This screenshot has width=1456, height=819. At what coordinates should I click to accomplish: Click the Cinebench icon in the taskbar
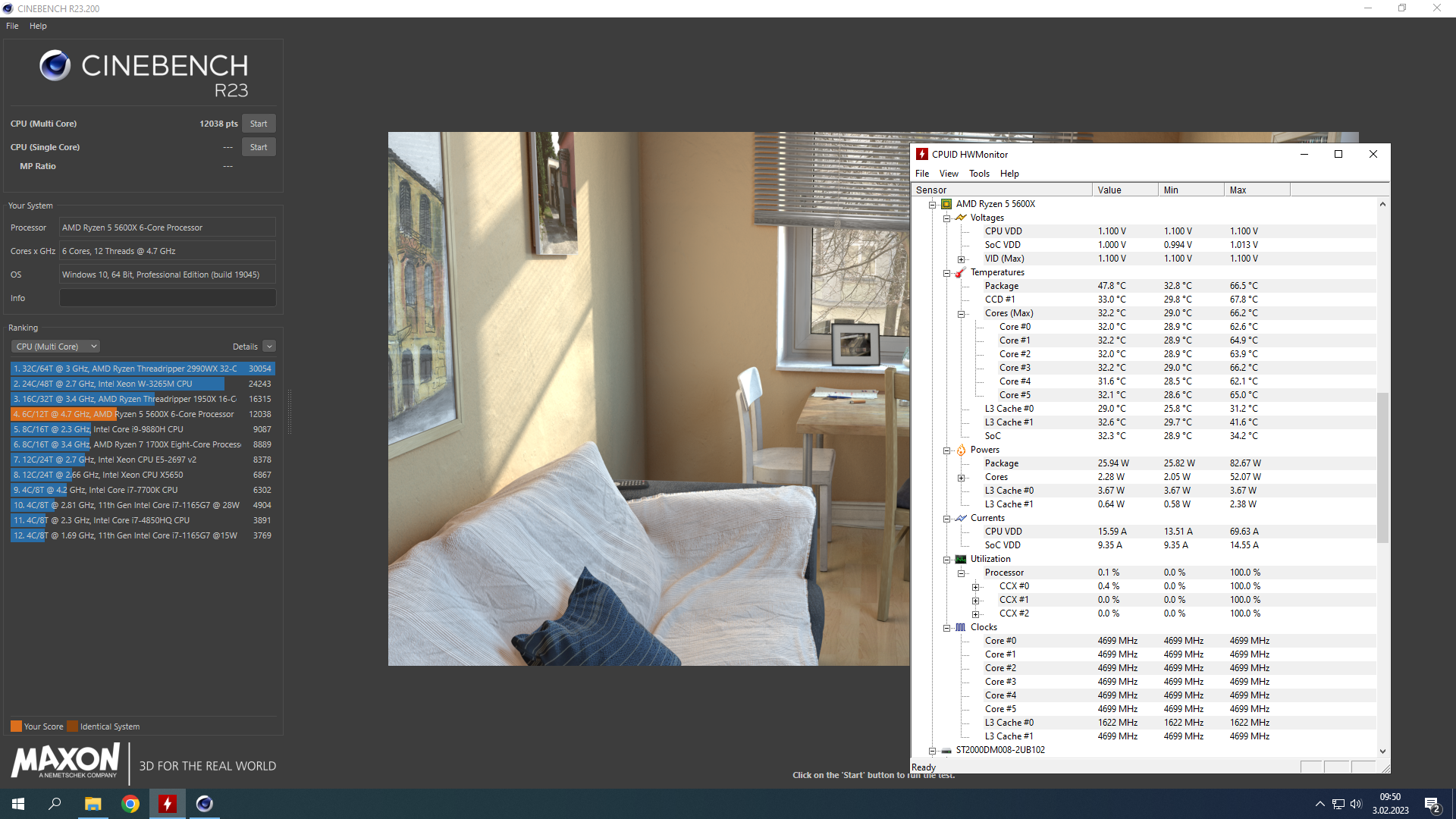point(205,804)
